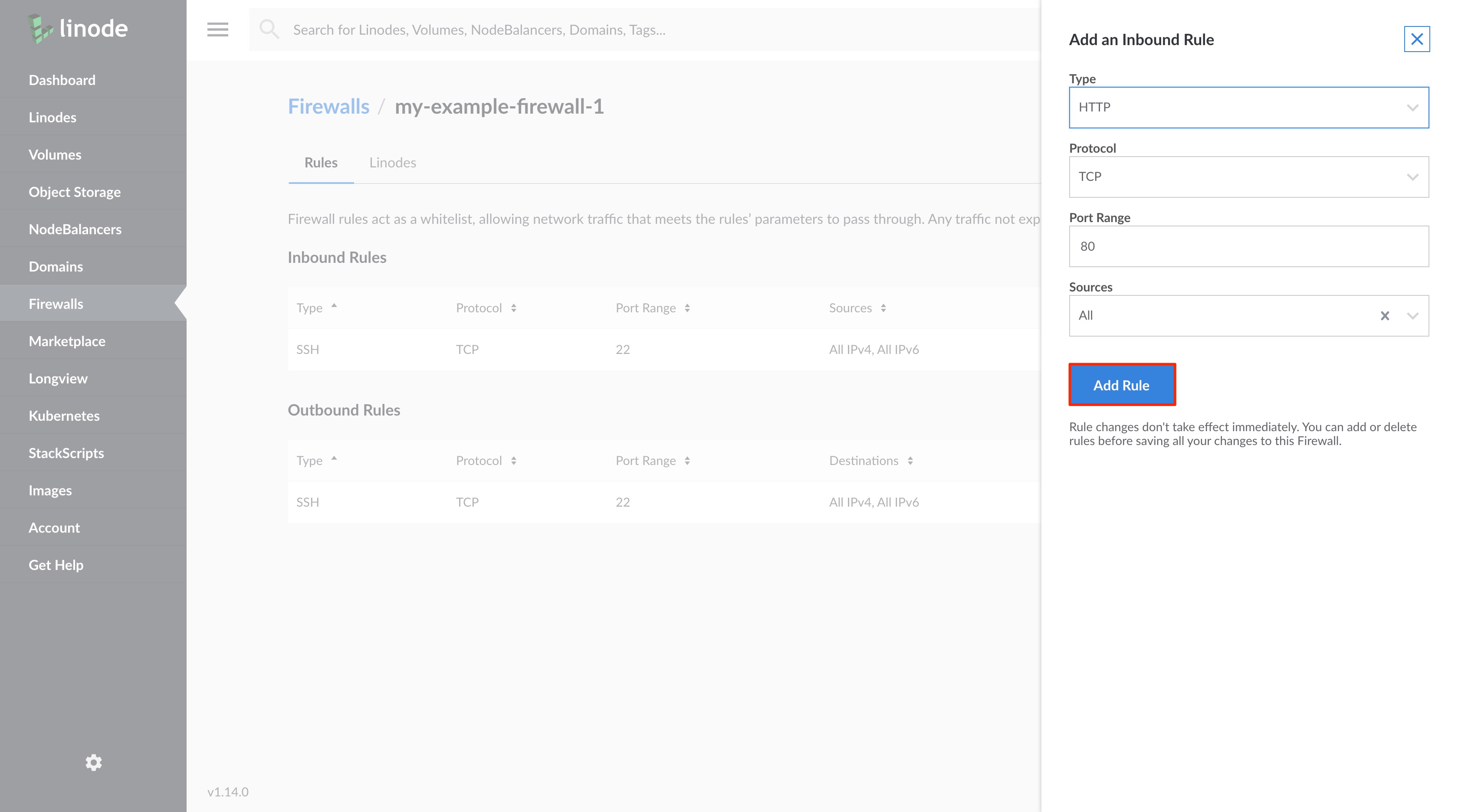Select the Rules tab
1458x812 pixels.
tap(320, 163)
